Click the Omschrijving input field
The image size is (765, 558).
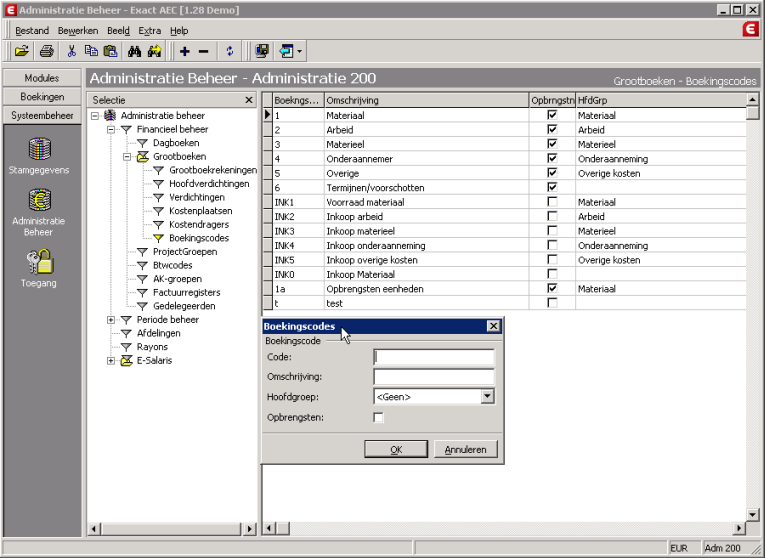tap(434, 377)
